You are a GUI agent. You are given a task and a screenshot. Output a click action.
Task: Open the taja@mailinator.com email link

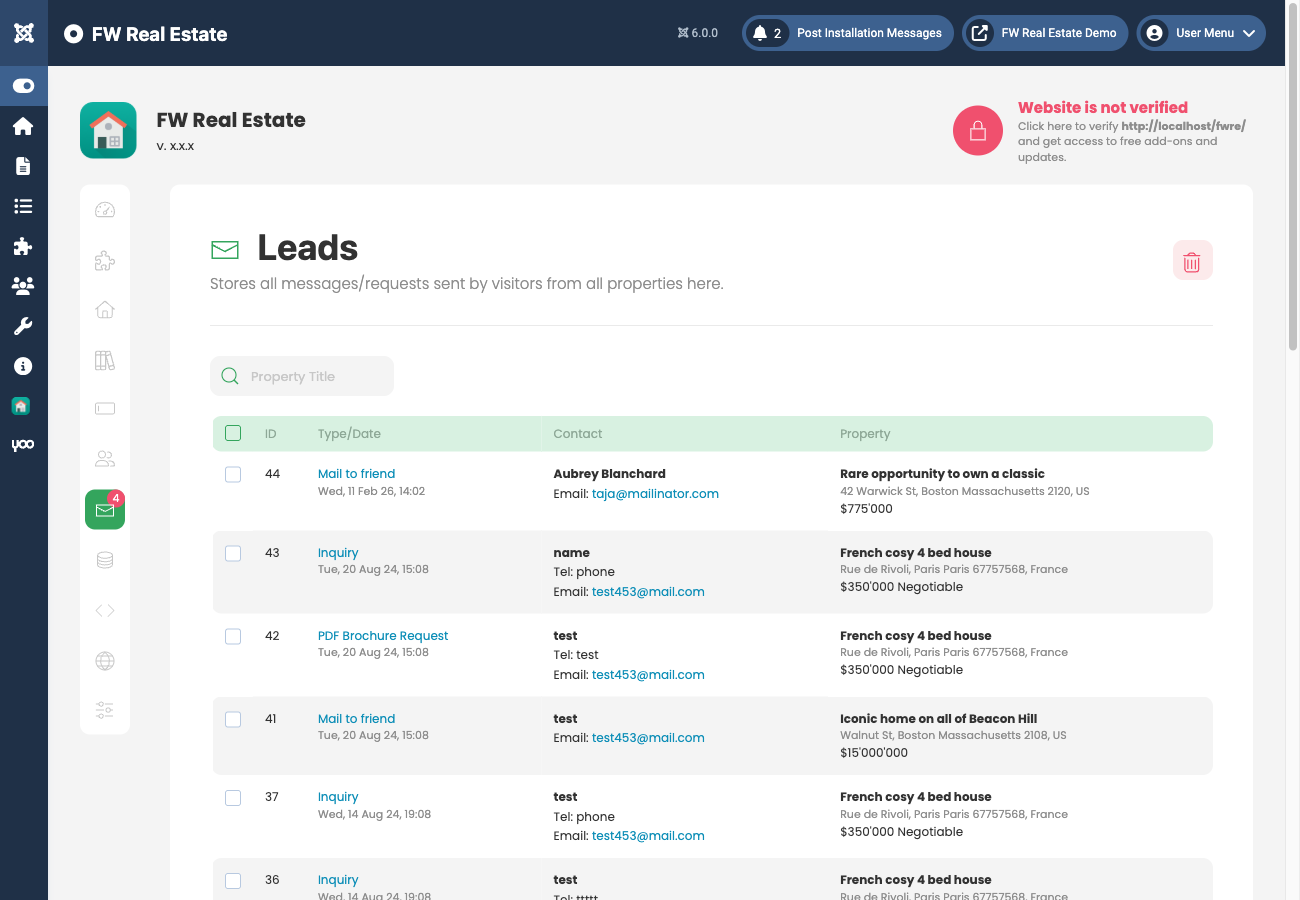click(655, 493)
